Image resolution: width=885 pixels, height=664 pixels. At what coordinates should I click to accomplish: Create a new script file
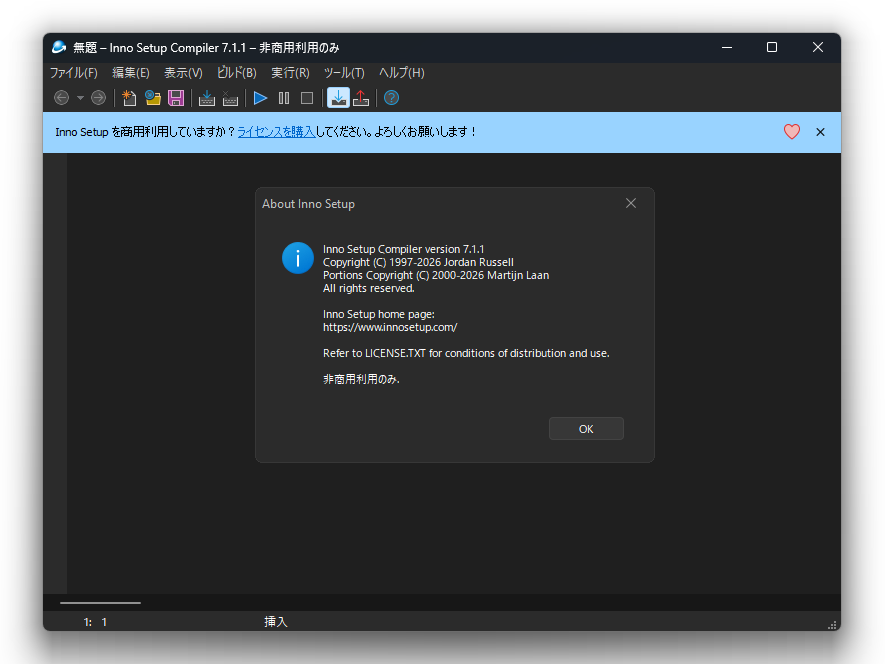click(x=129, y=98)
